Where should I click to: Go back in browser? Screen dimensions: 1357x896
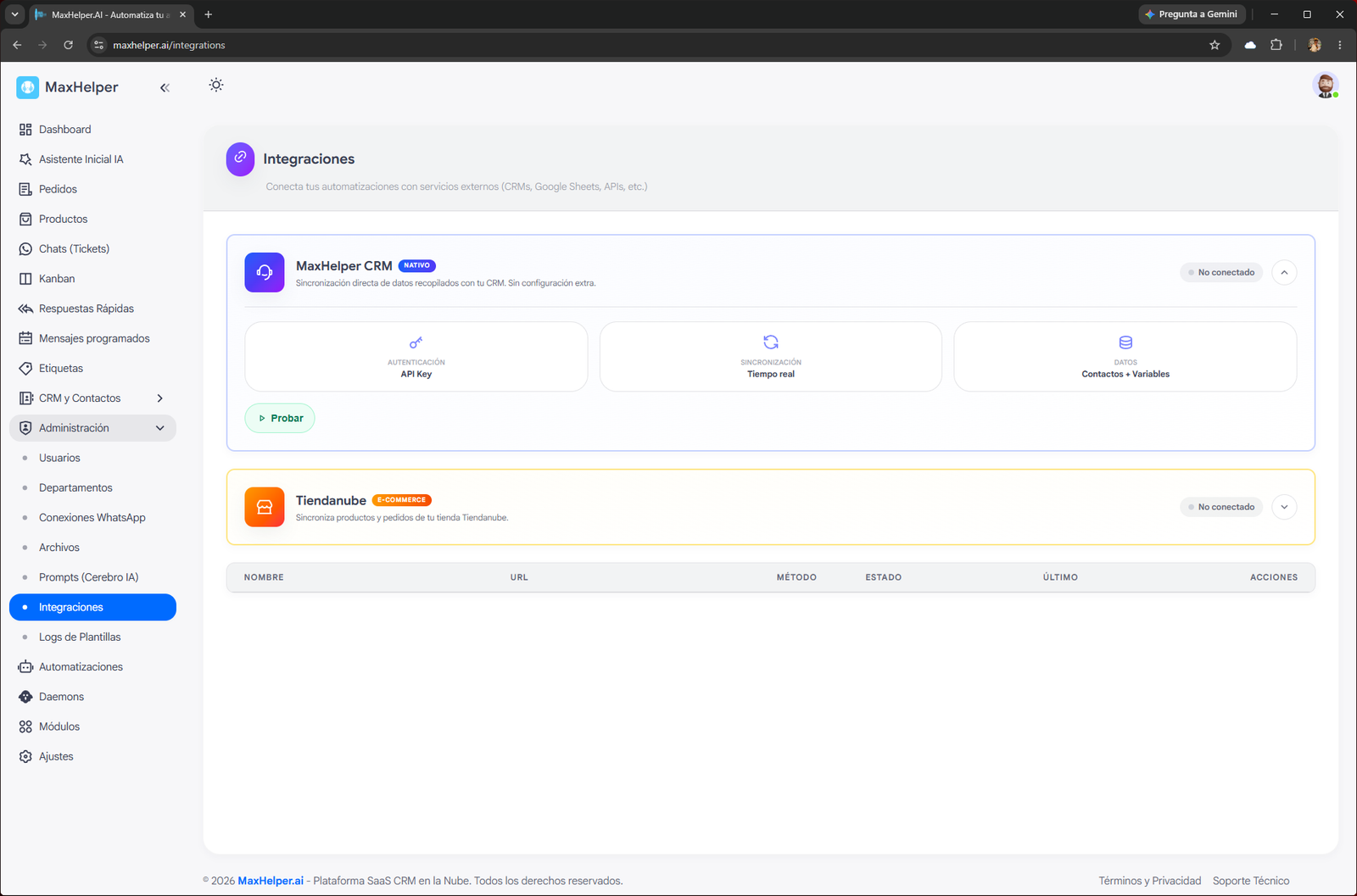click(x=17, y=45)
